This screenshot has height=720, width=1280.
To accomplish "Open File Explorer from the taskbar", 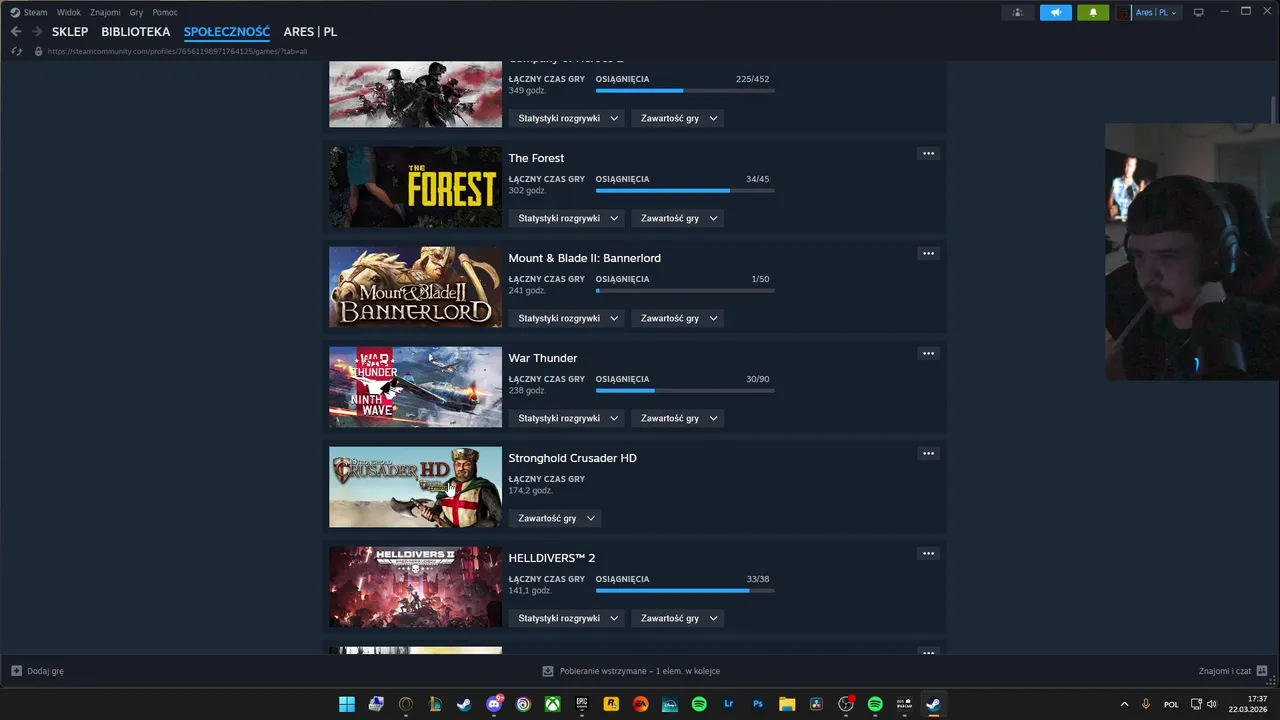I will click(787, 704).
